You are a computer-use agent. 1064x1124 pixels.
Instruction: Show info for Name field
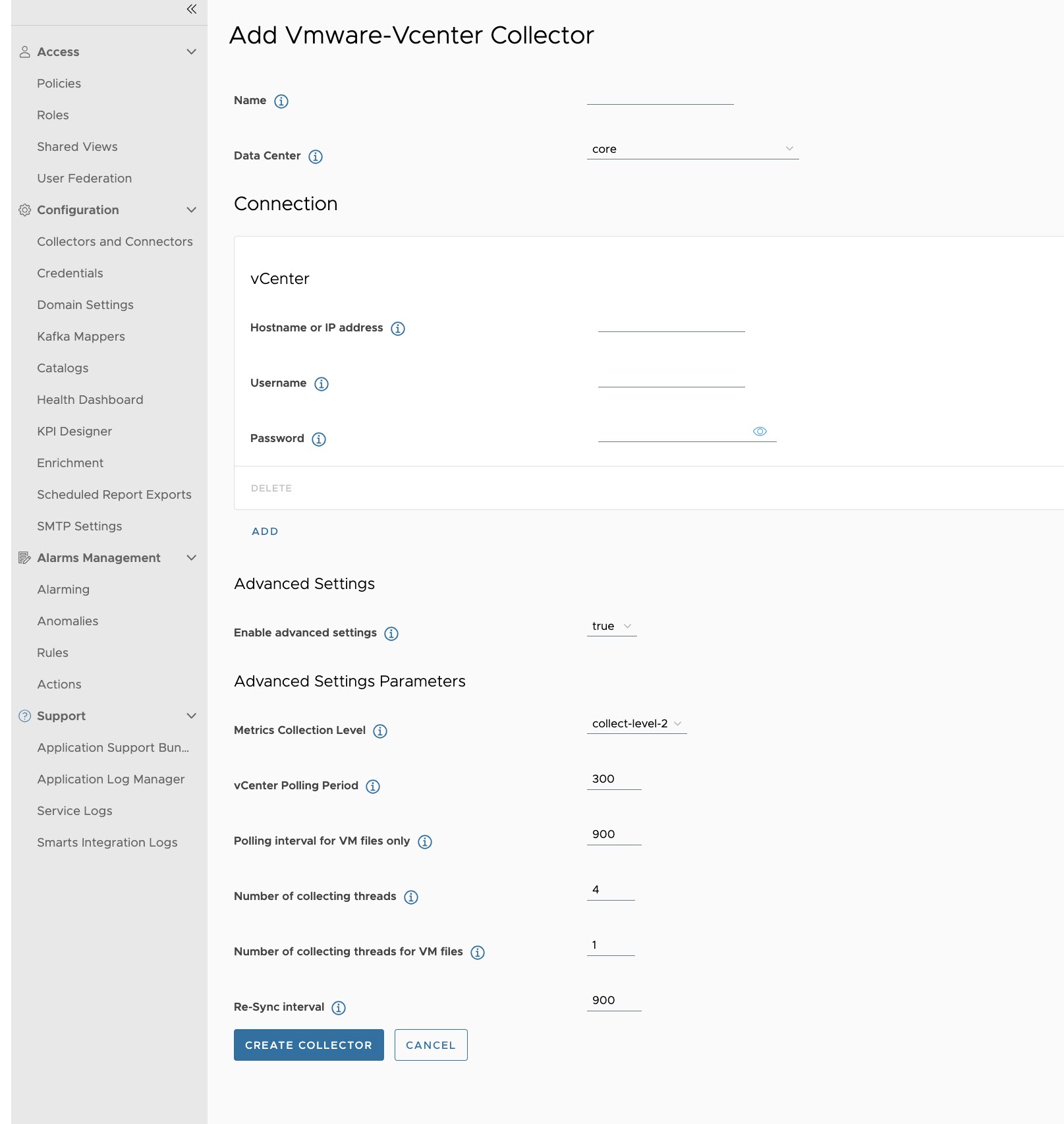(281, 101)
